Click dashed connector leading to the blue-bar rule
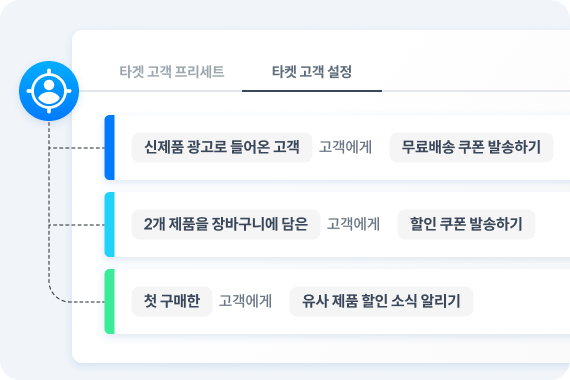This screenshot has height=380, width=570. pyautogui.click(x=77, y=148)
